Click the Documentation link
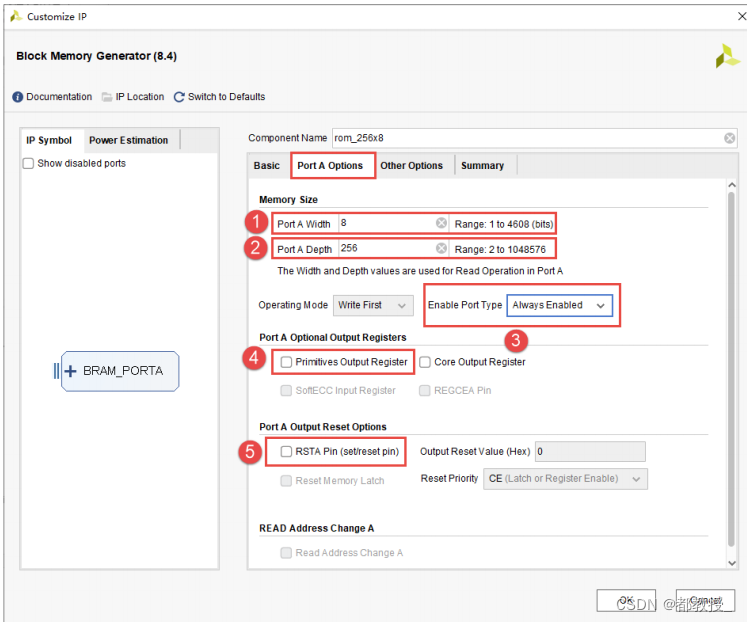This screenshot has width=747, height=622. [59, 97]
